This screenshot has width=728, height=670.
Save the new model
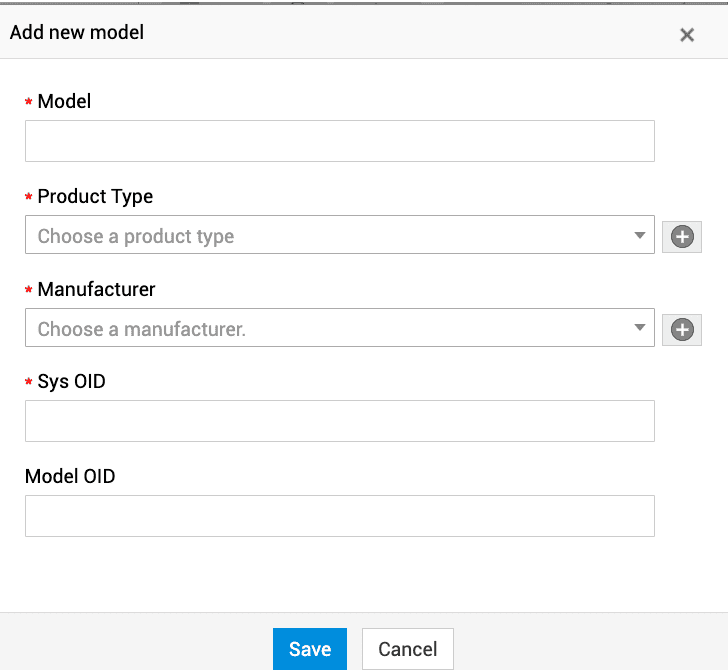click(x=309, y=649)
